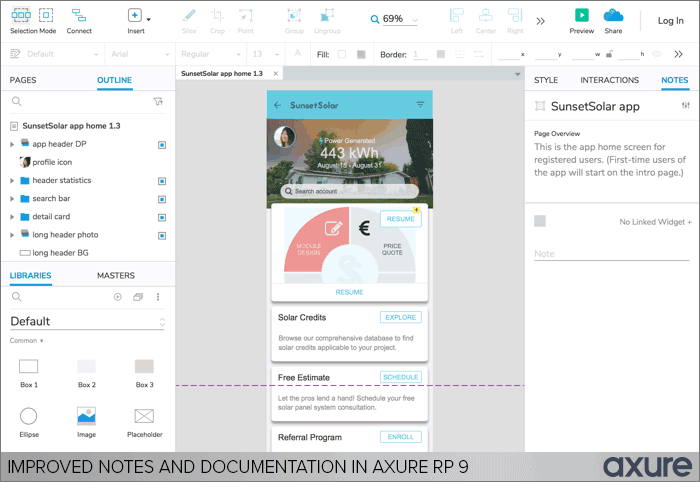Click the add library plus icon
Viewport: 700px width, 482px height.
[x=117, y=297]
